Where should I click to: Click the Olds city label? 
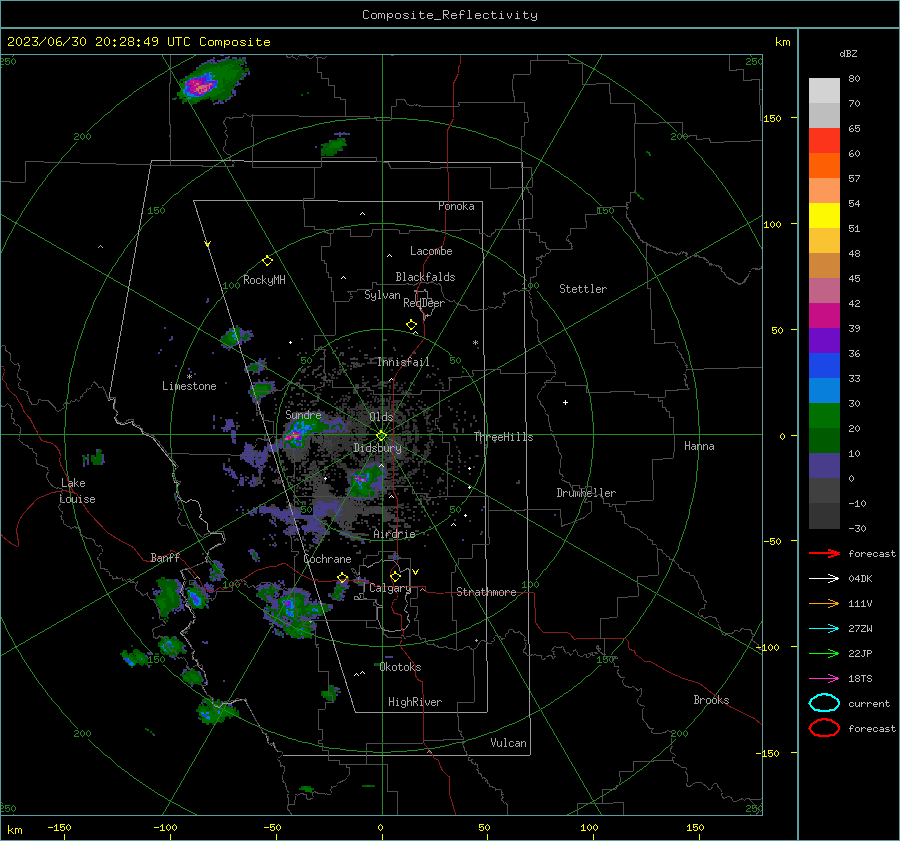pyautogui.click(x=381, y=417)
